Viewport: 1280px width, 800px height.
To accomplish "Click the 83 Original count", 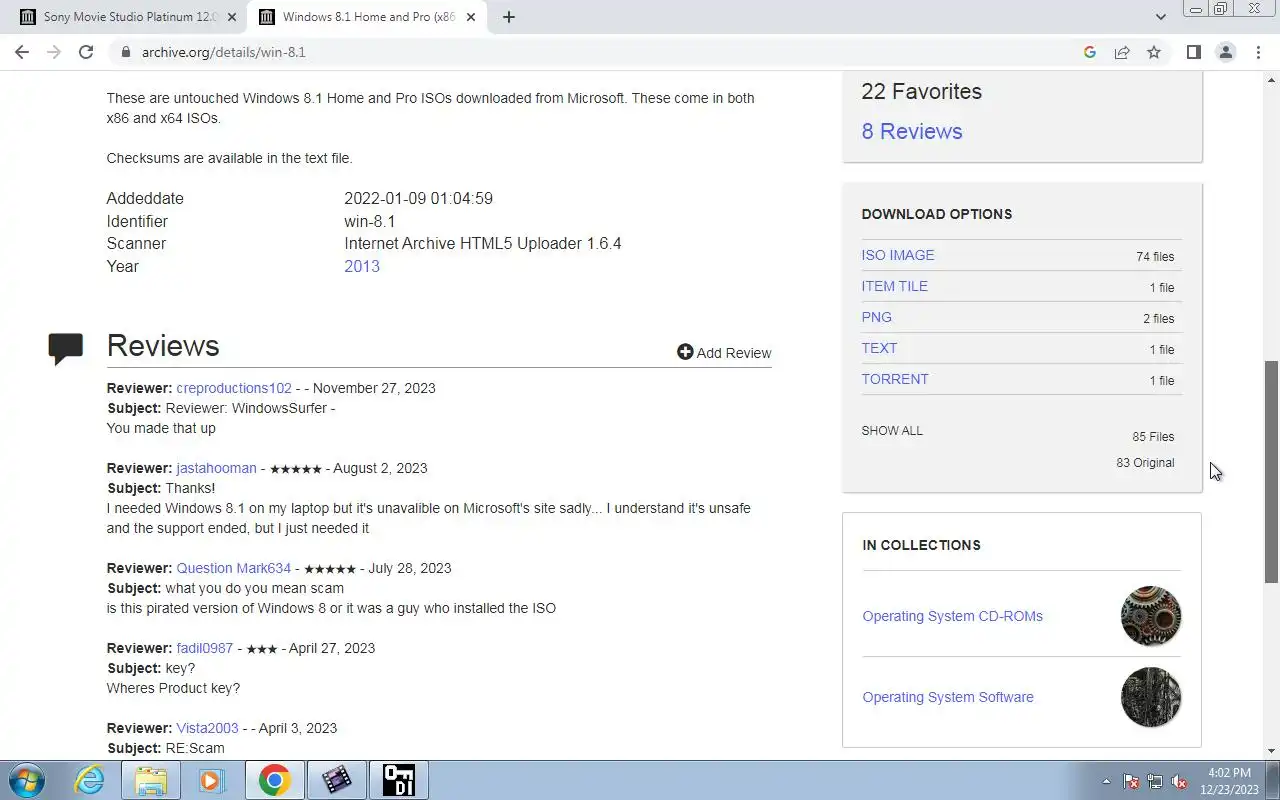I will click(1145, 463).
